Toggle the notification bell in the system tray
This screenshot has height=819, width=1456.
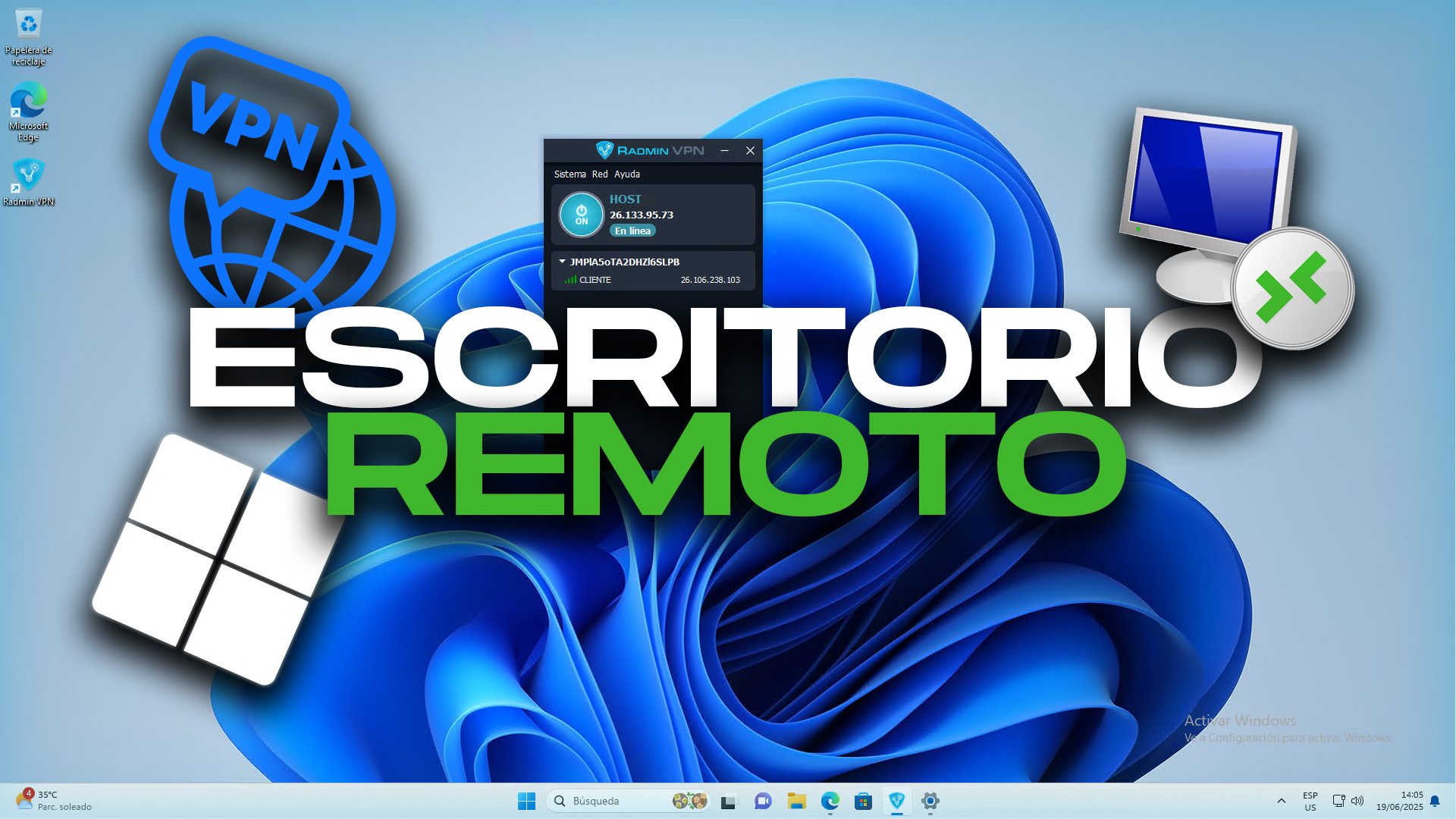(x=1435, y=801)
